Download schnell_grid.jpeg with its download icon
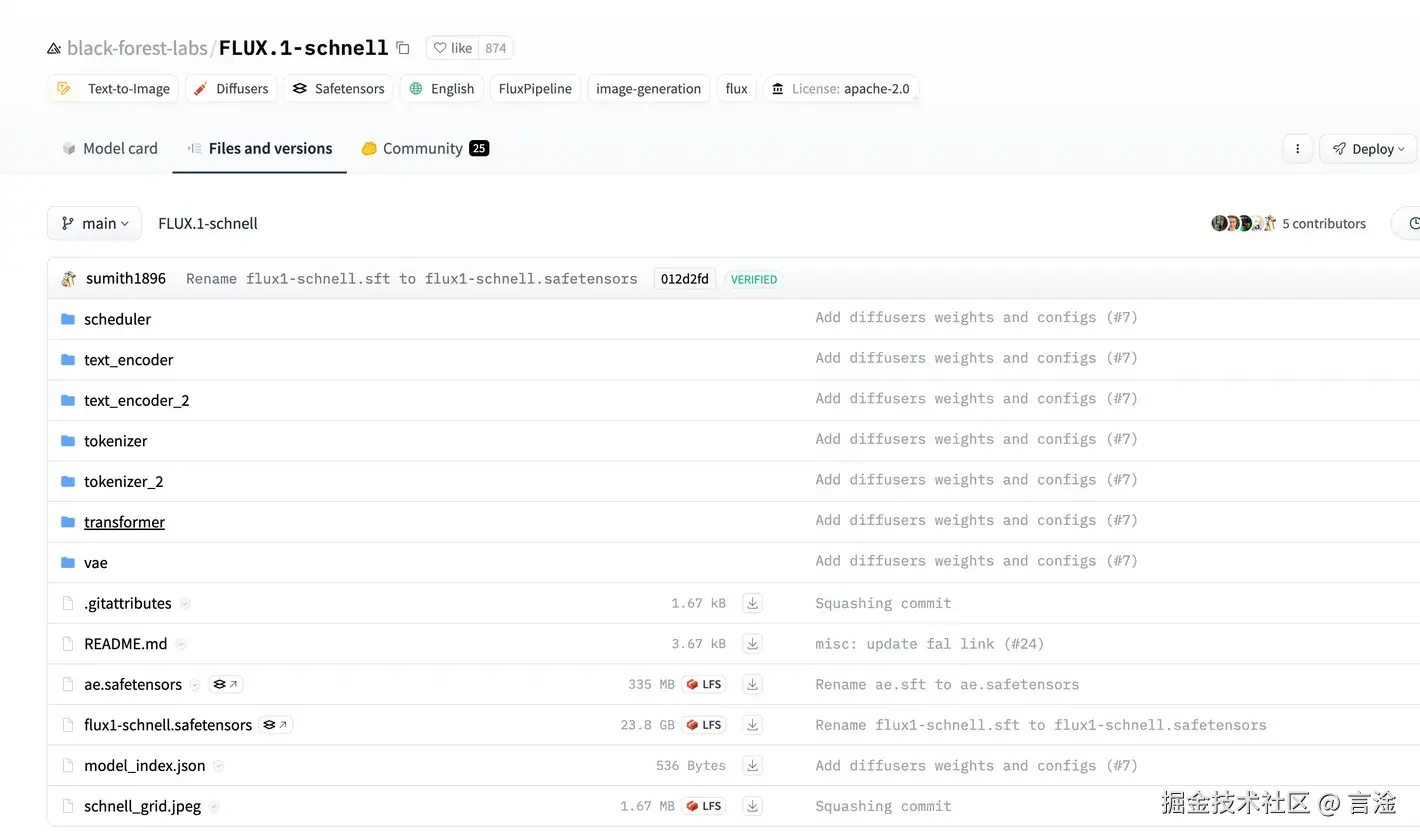This screenshot has height=840, width=1420. coord(753,806)
